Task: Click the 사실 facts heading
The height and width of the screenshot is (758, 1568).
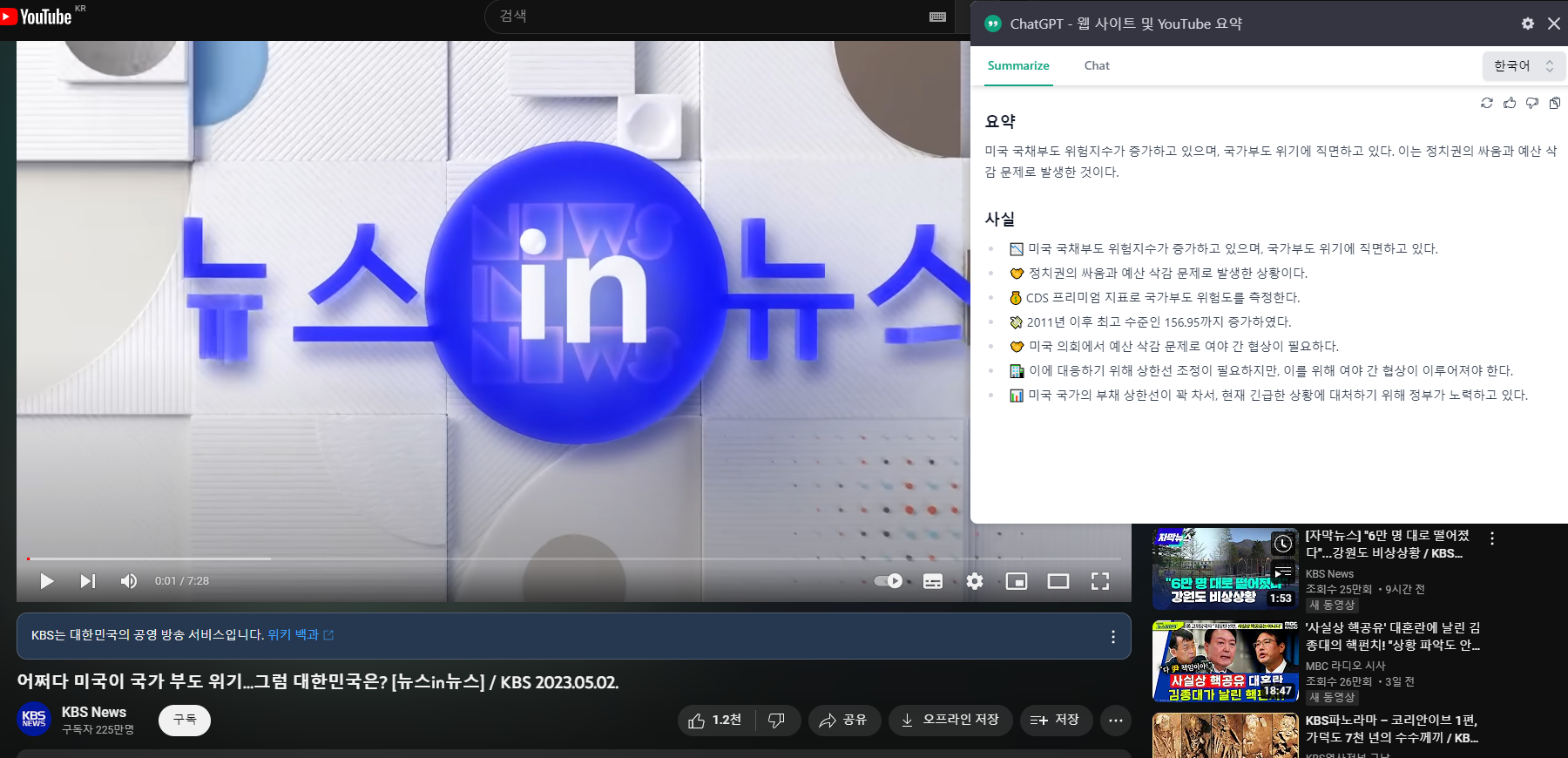Action: [x=1000, y=219]
